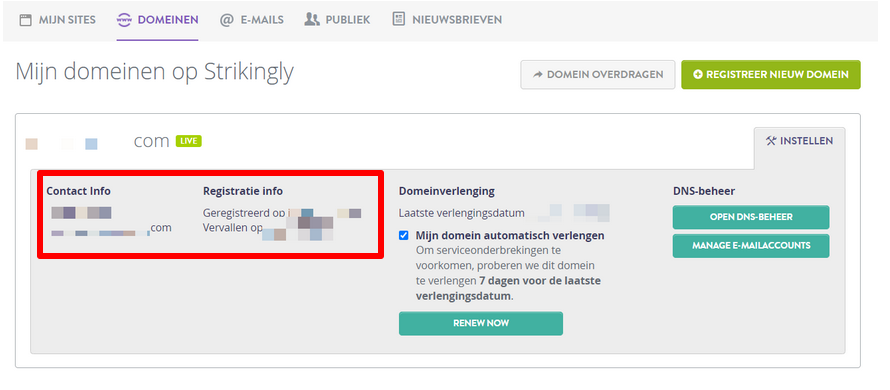Click Open DNS-beheer button
Screen dimensions: 890x390
[751, 217]
